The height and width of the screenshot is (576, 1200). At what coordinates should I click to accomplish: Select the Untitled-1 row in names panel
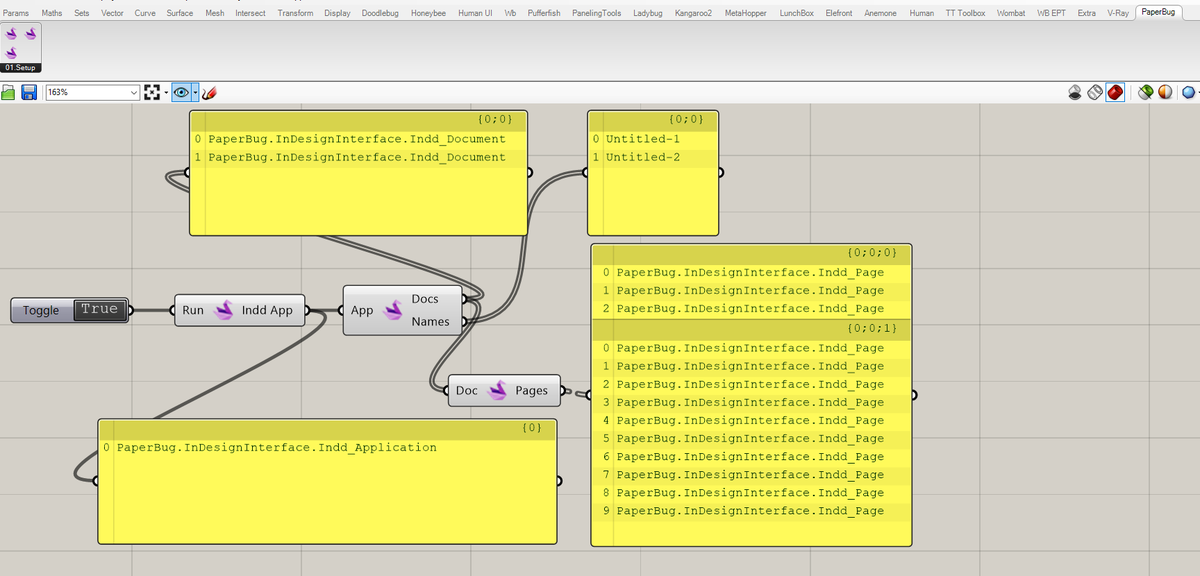click(x=652, y=139)
